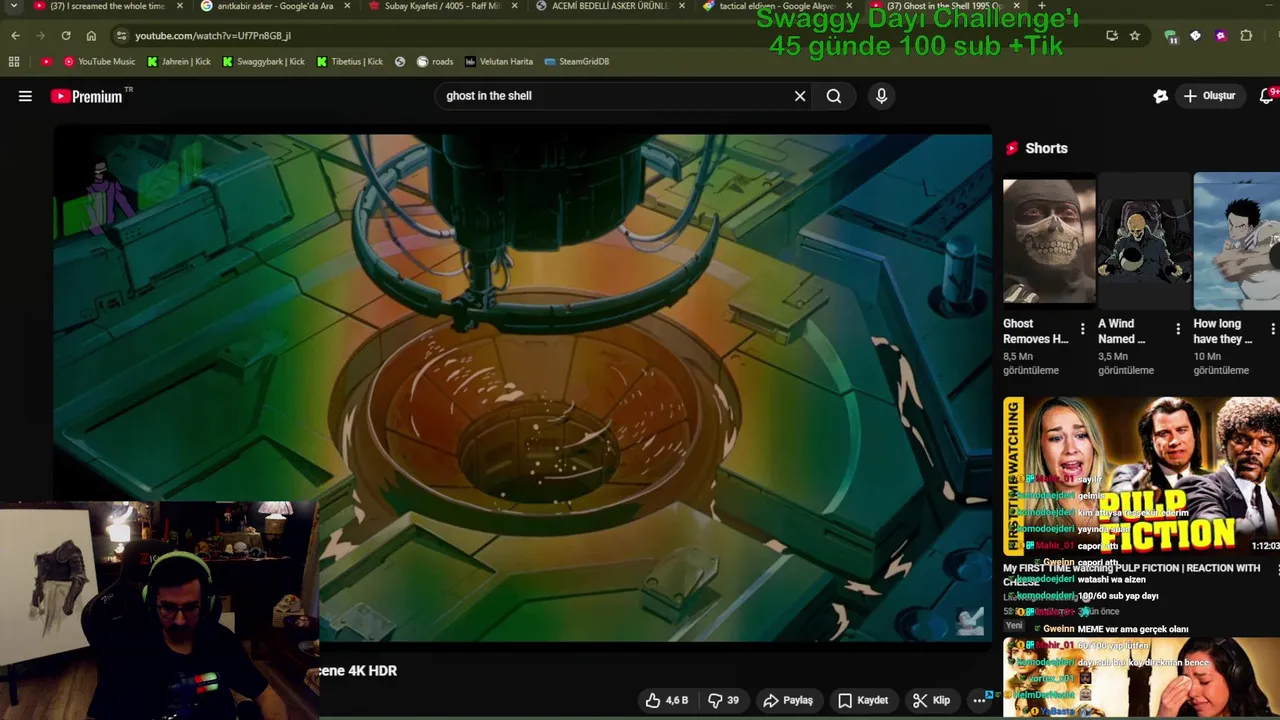Open the purple browser extension icon
1280x720 pixels.
coord(1220,35)
